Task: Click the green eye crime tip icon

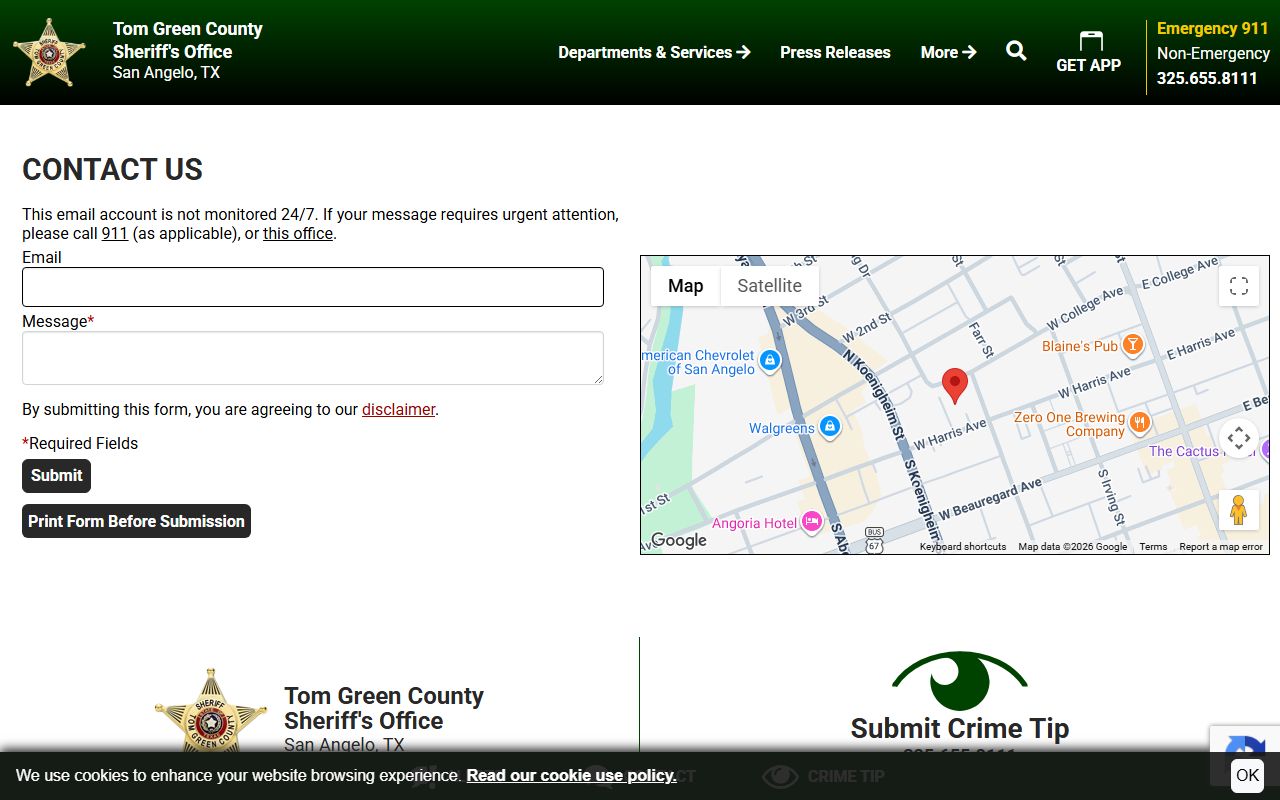Action: [x=960, y=680]
